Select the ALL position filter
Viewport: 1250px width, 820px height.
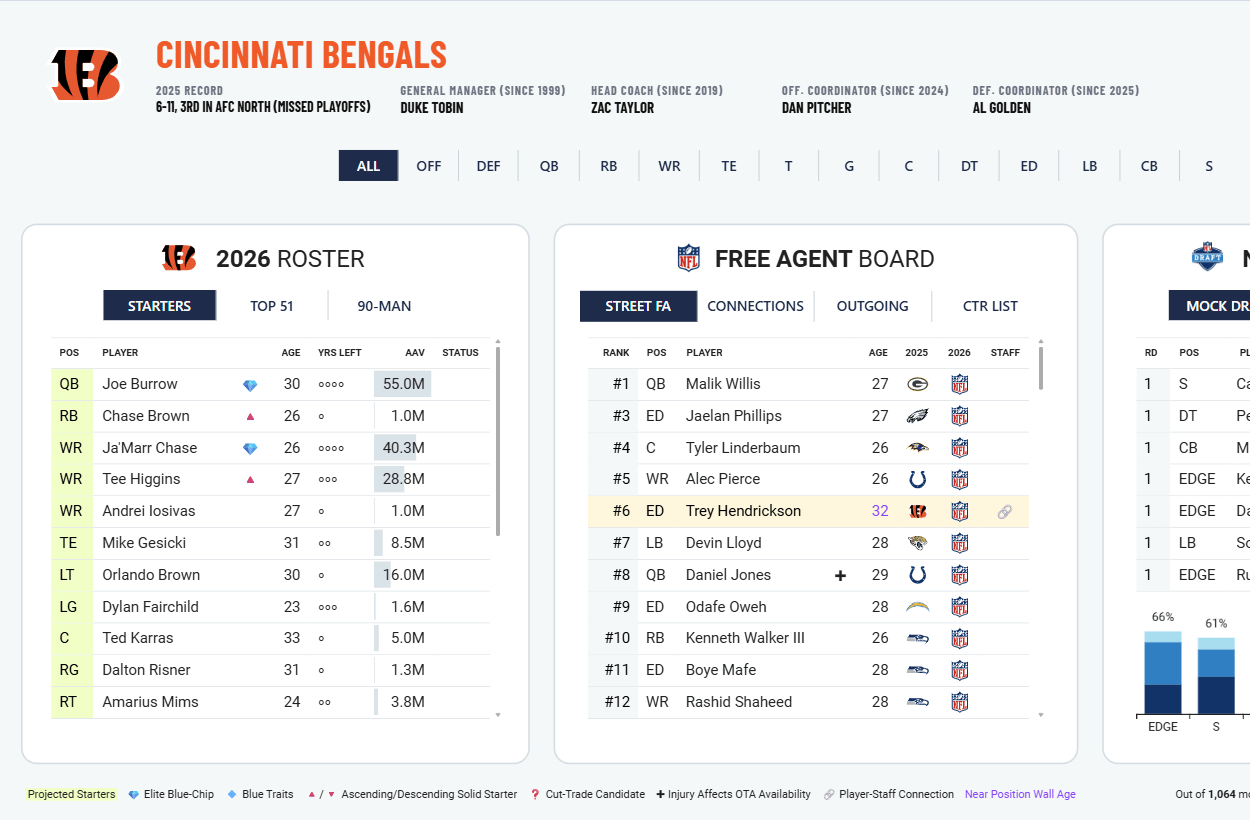click(368, 166)
